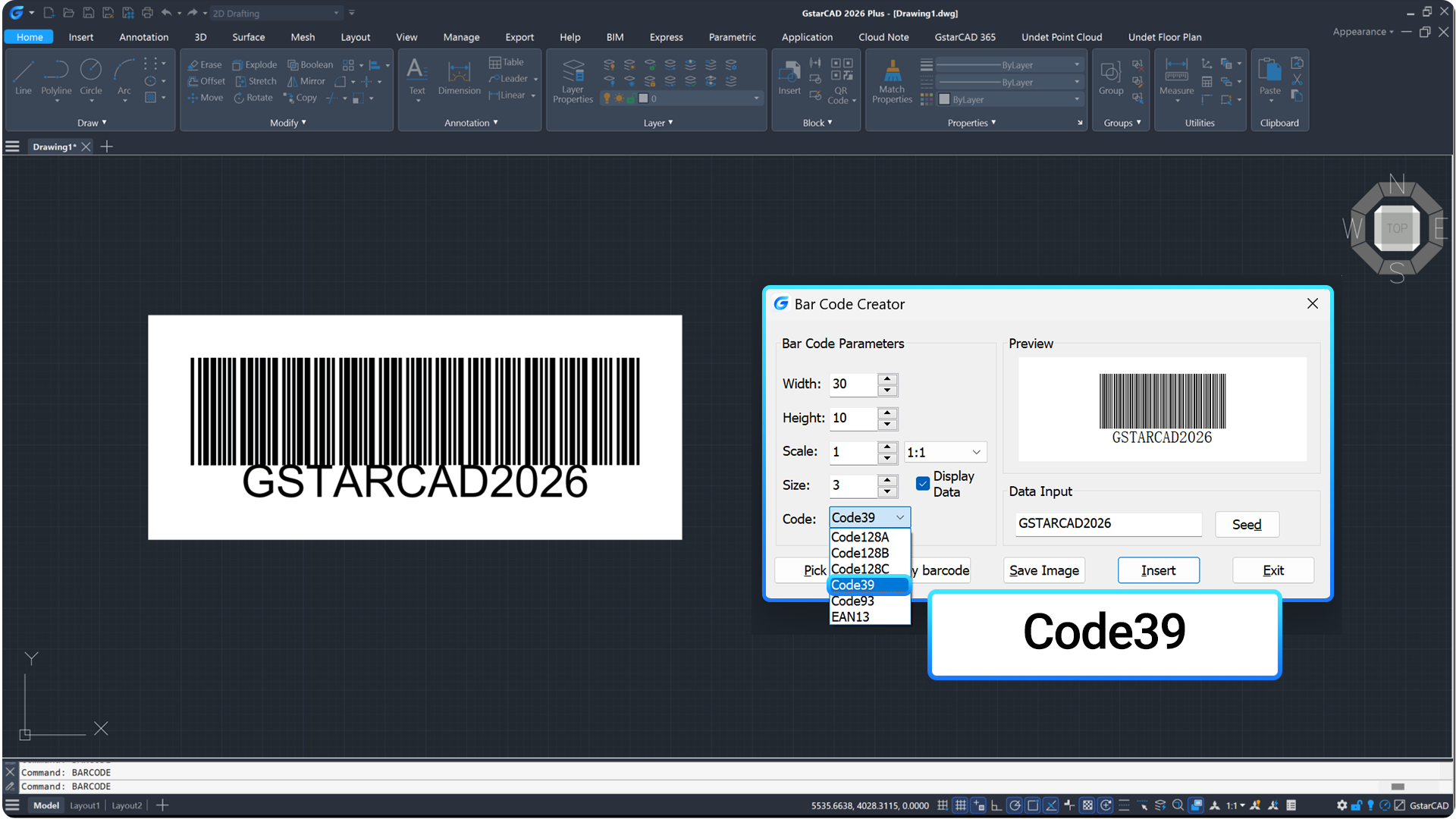
Task: Click the Mirror modify tool
Action: 306,81
